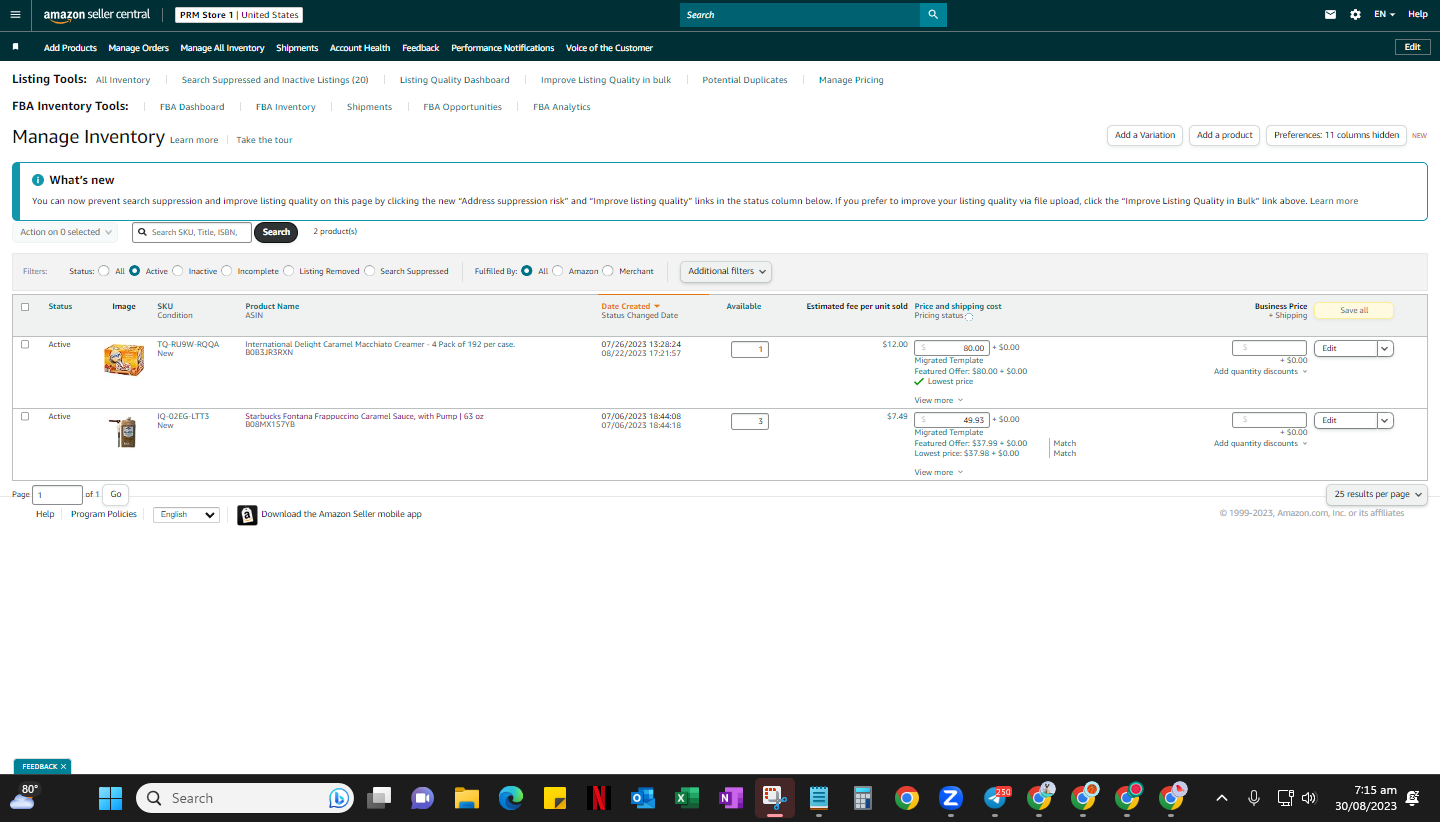Image resolution: width=1440 pixels, height=822 pixels.
Task: Click the magnifier button of the top search bar
Action: pos(933,15)
